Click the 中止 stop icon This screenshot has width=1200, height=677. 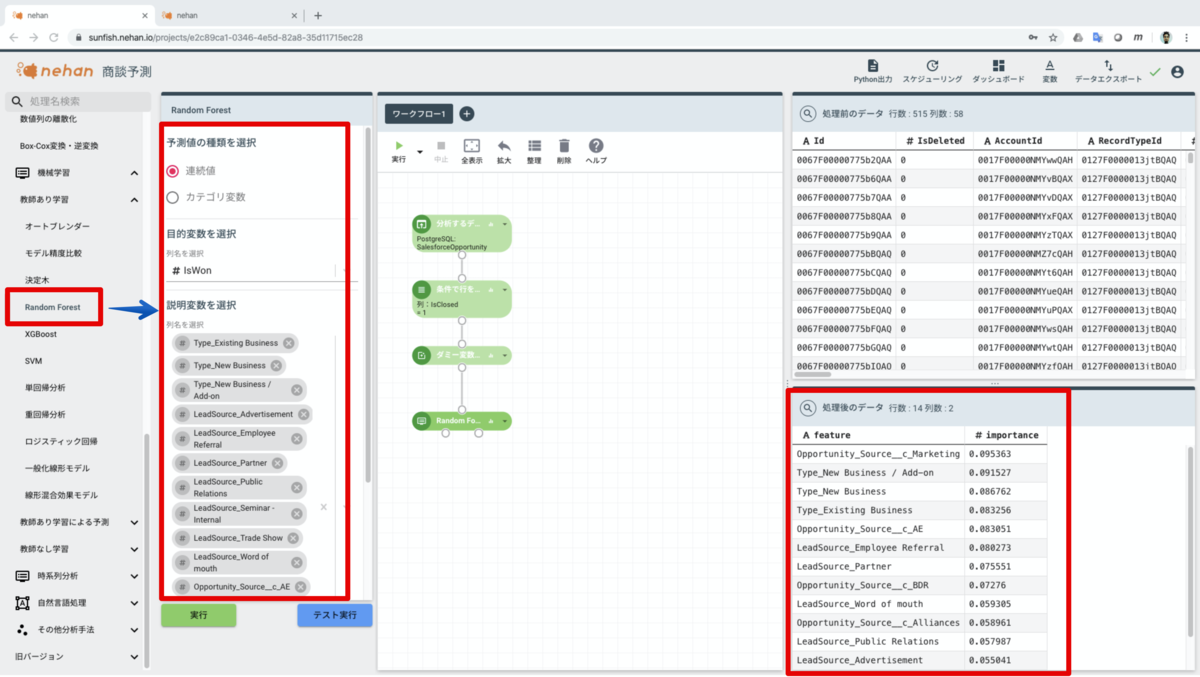point(441,146)
